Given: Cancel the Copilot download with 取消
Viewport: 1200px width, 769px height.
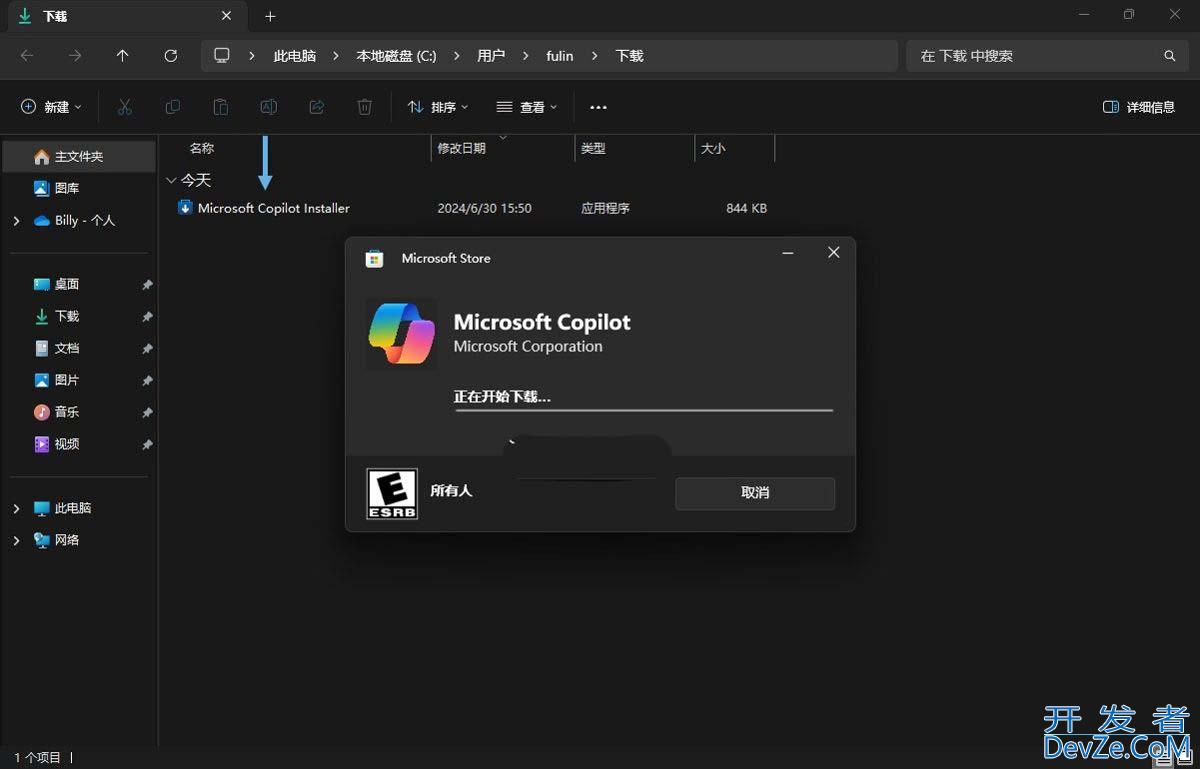Looking at the screenshot, I should click(755, 493).
